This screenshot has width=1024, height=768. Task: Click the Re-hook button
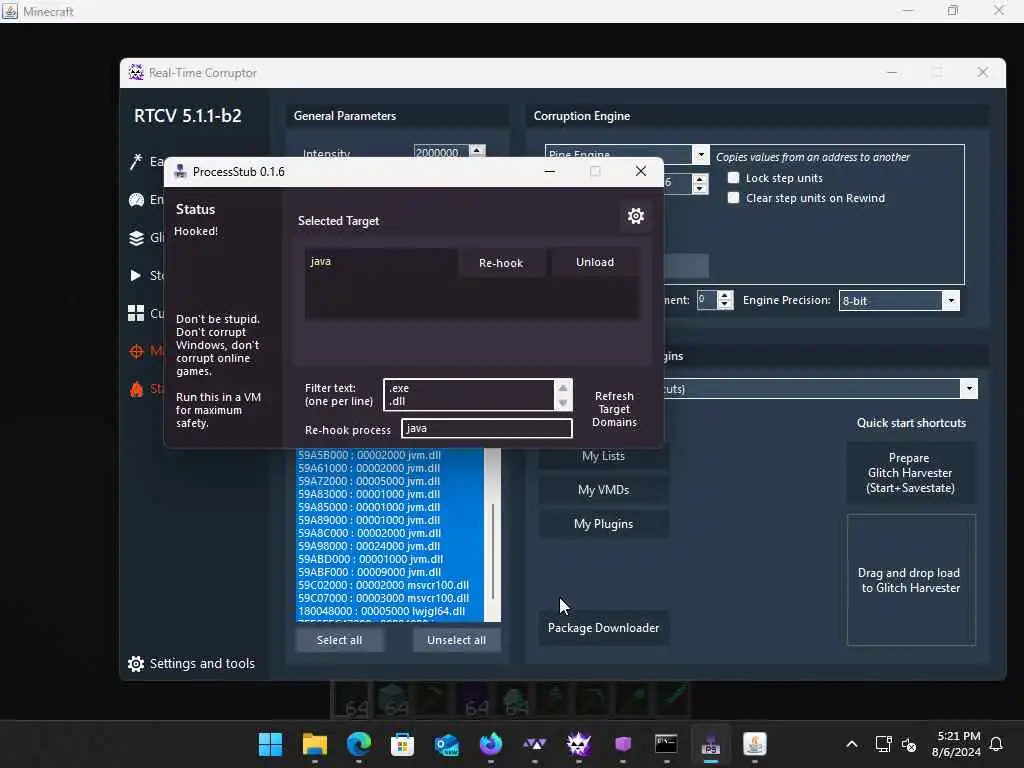pyautogui.click(x=501, y=263)
